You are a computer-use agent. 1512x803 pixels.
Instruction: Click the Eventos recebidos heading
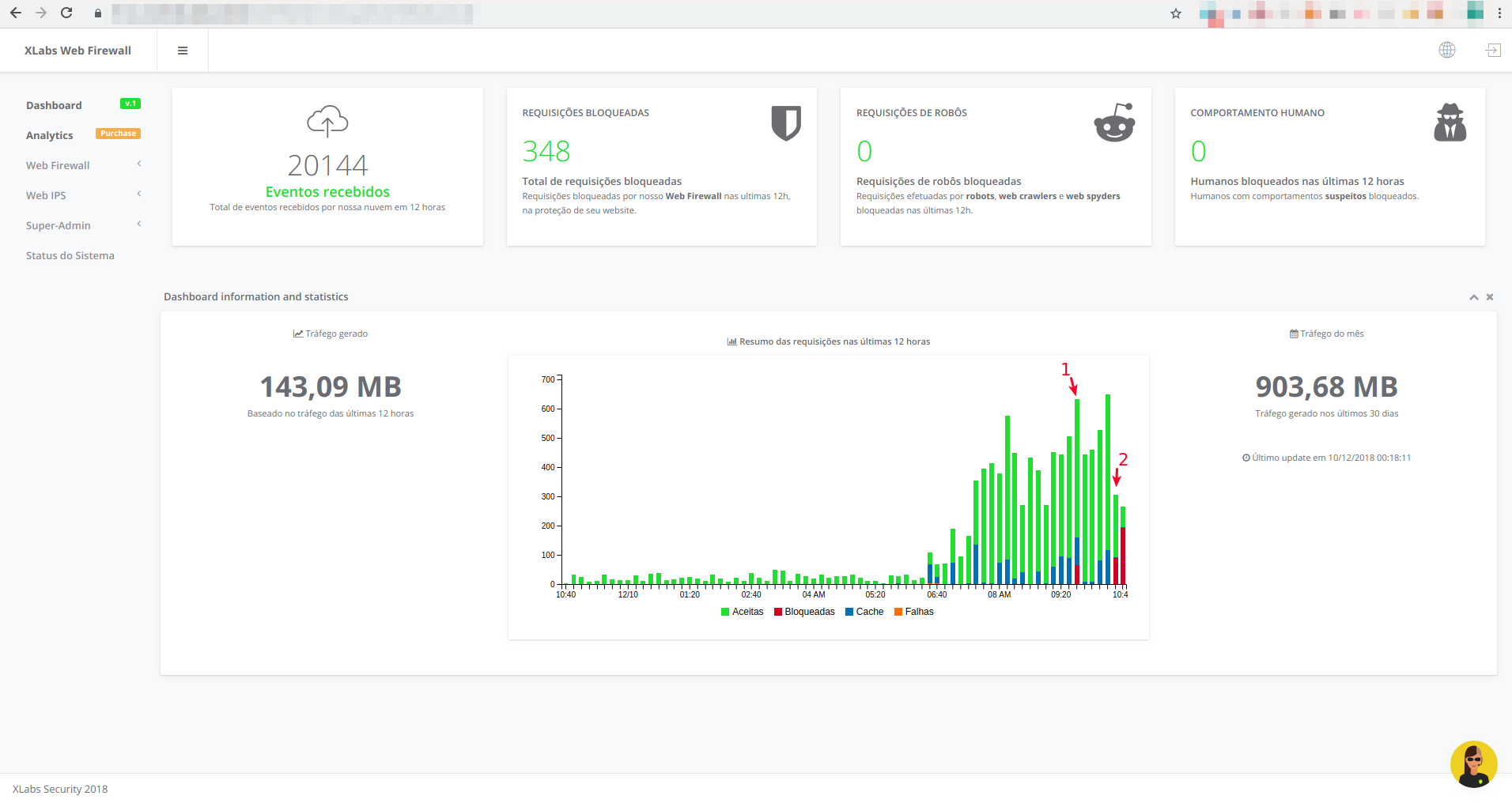(x=327, y=192)
